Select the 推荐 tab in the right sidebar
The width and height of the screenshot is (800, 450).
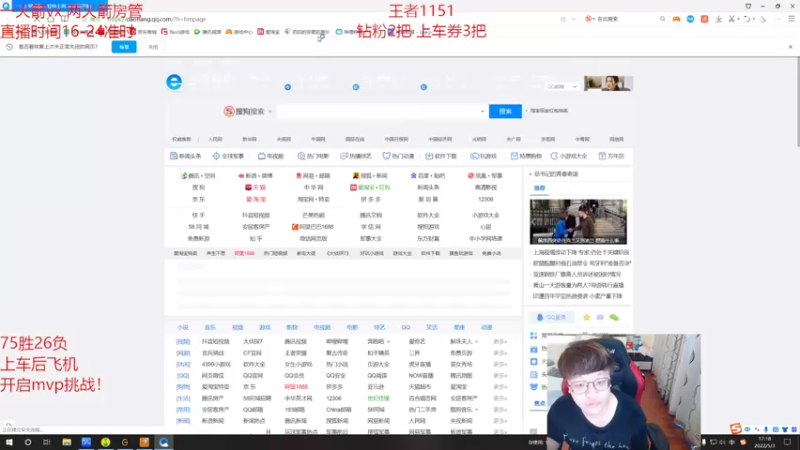539,188
